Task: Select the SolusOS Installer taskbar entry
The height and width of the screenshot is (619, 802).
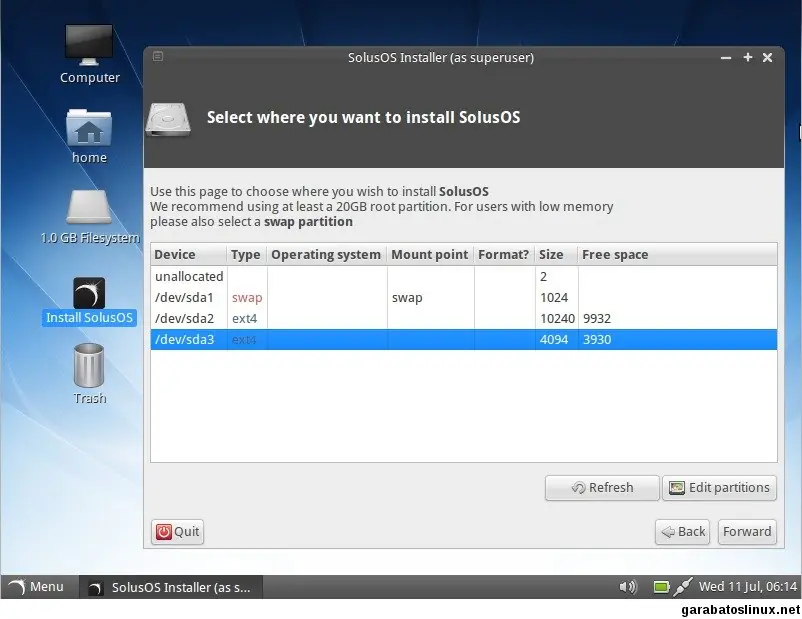Action: (x=171, y=587)
